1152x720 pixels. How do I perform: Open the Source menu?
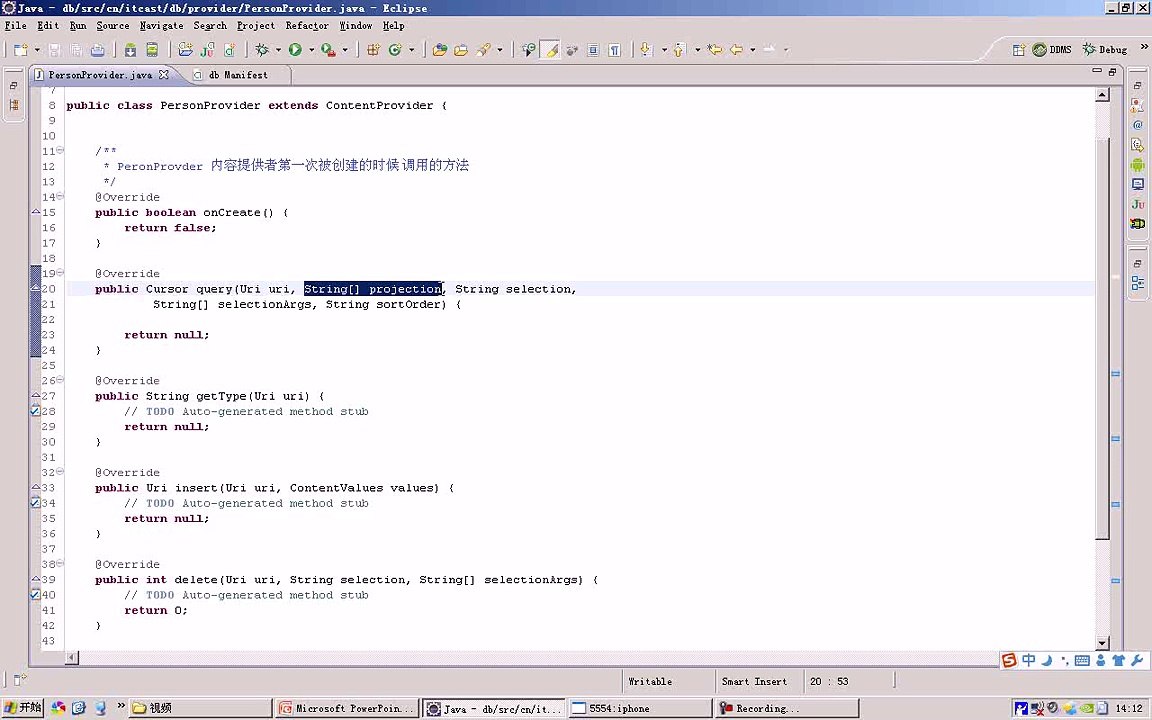click(x=112, y=26)
